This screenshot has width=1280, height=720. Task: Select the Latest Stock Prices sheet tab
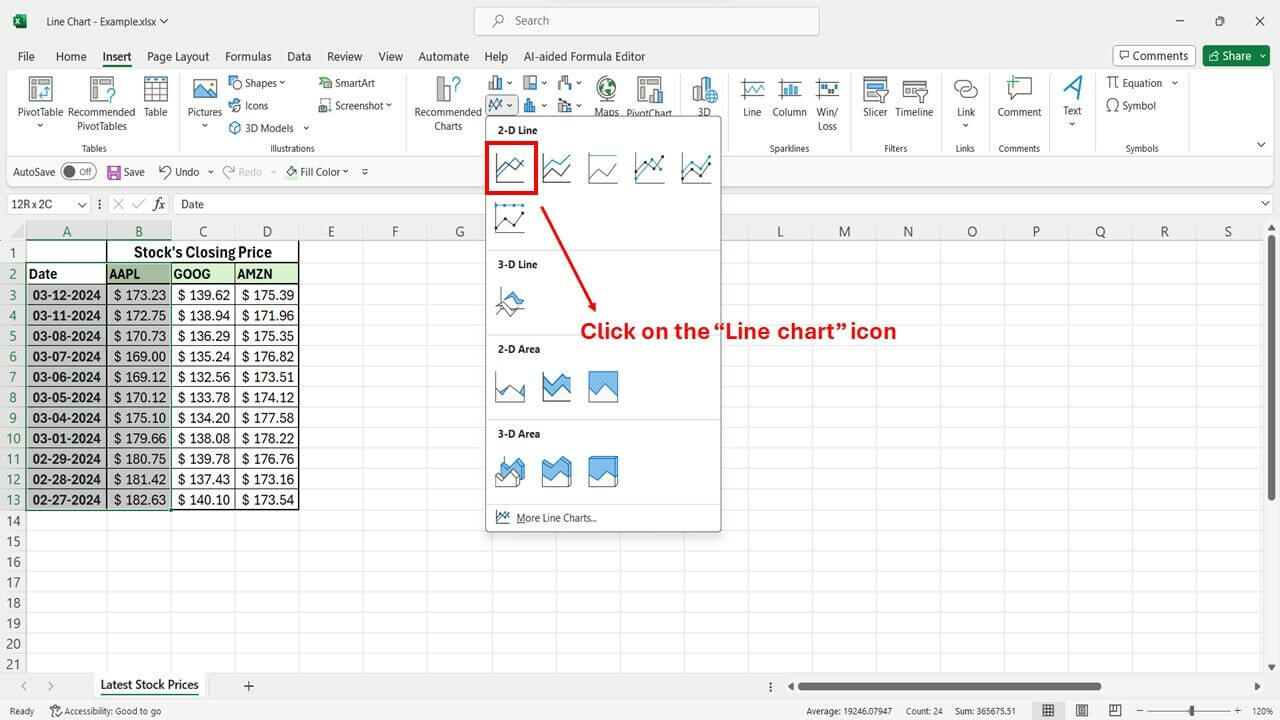150,685
